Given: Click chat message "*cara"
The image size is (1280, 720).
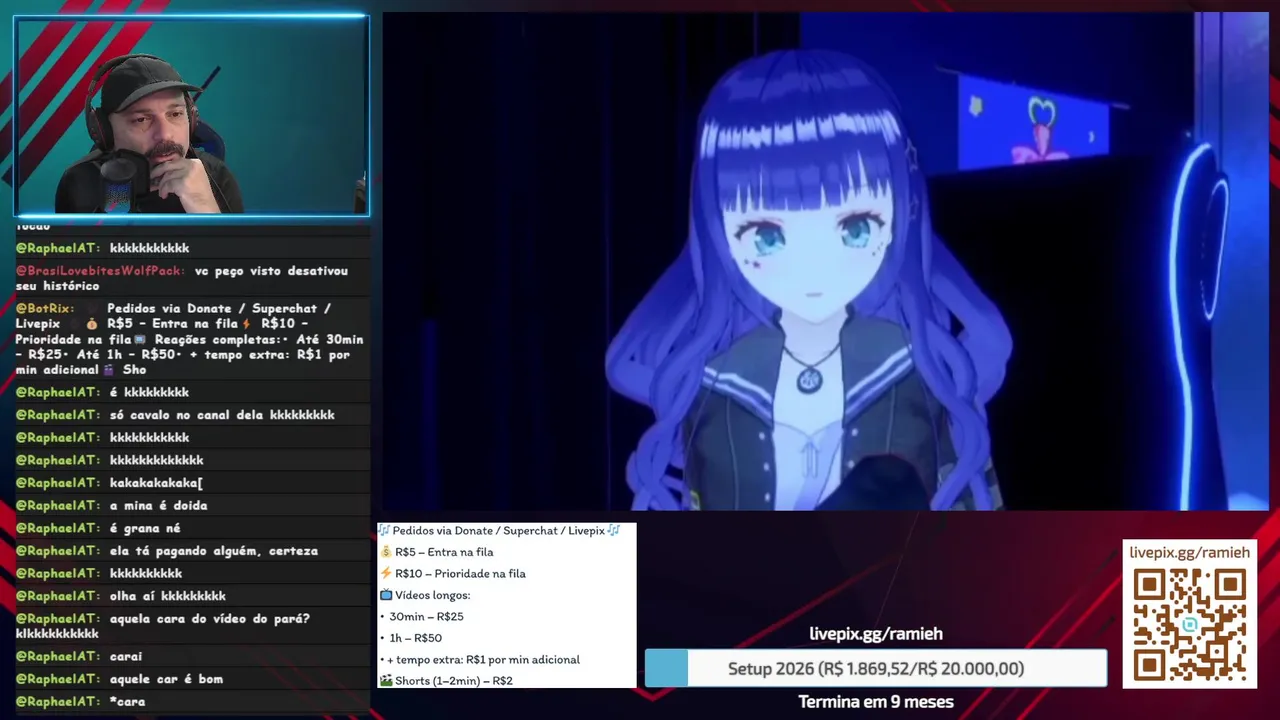Looking at the screenshot, I should point(127,702).
